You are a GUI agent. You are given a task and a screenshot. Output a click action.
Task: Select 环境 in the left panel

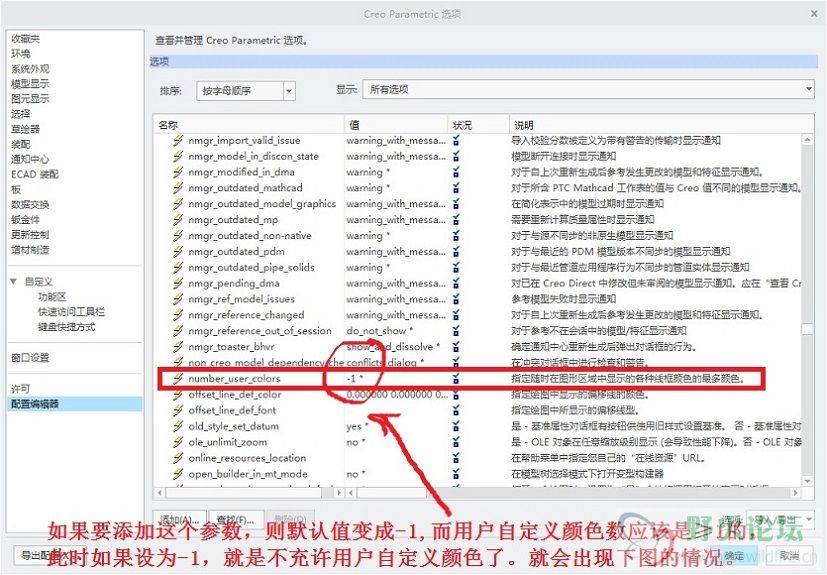(21, 53)
